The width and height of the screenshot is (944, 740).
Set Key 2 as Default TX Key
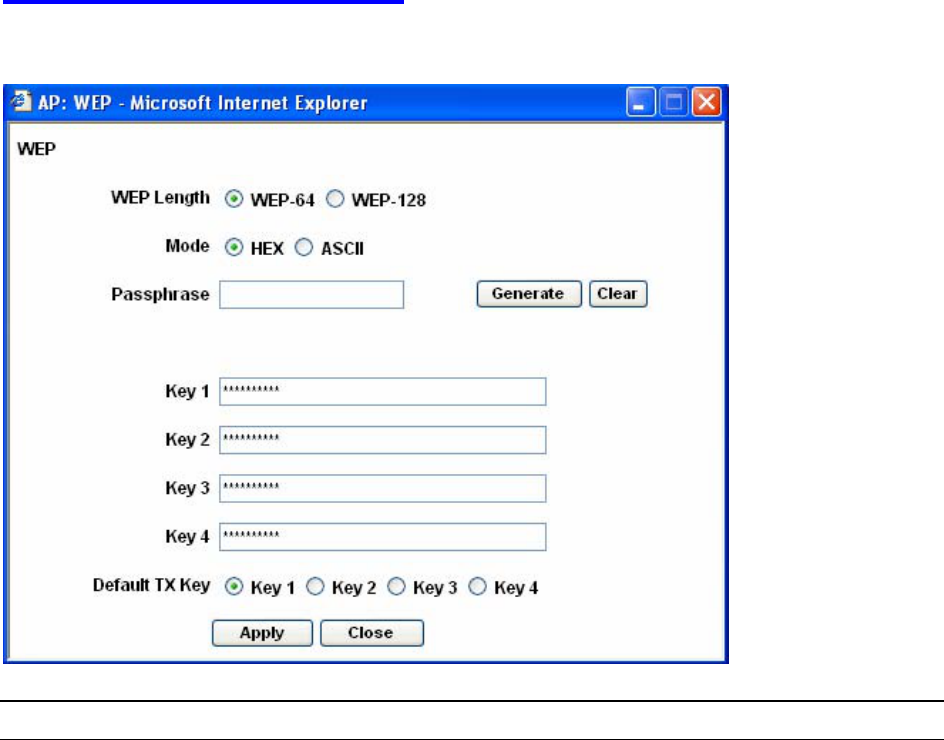[315, 586]
